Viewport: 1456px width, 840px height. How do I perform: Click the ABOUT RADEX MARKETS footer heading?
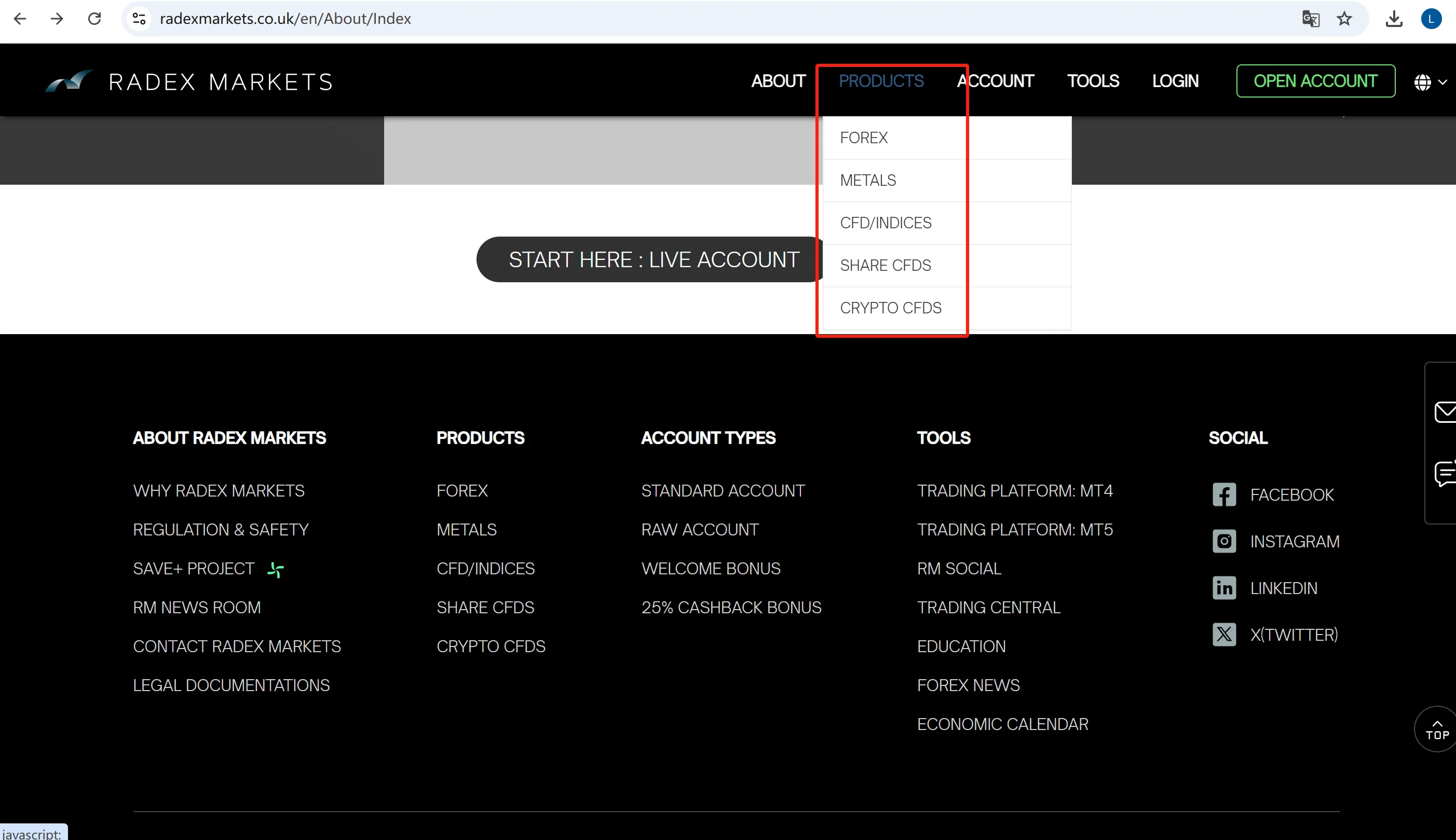229,438
